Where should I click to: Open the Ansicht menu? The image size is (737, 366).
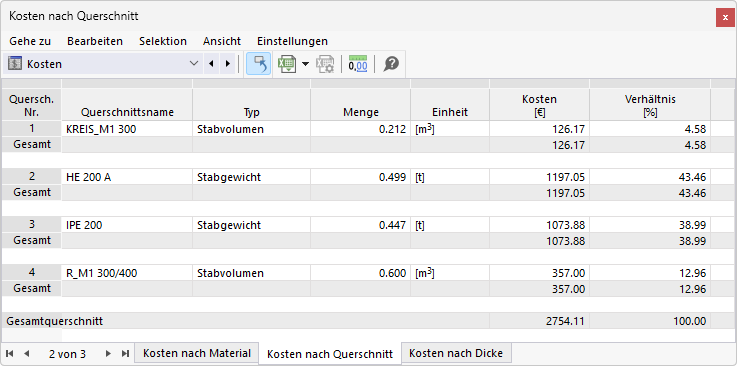(222, 41)
